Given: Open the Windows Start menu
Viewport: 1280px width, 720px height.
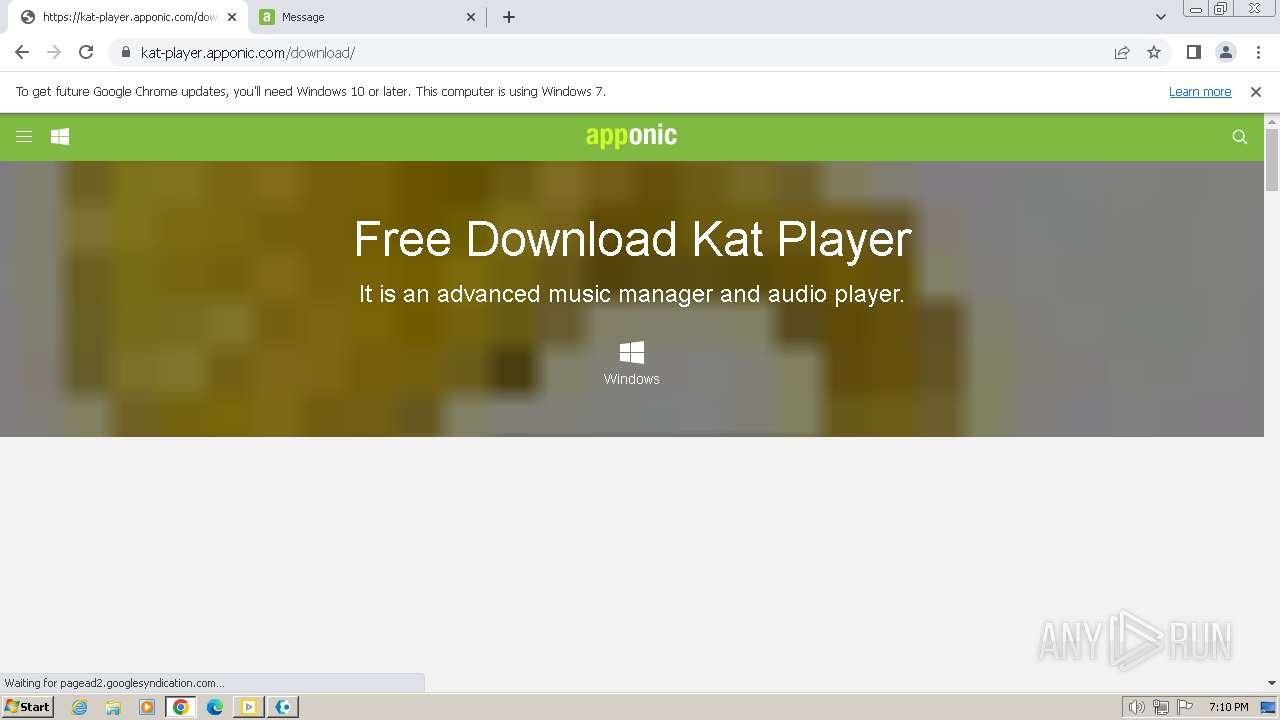Looking at the screenshot, I should tap(27, 707).
